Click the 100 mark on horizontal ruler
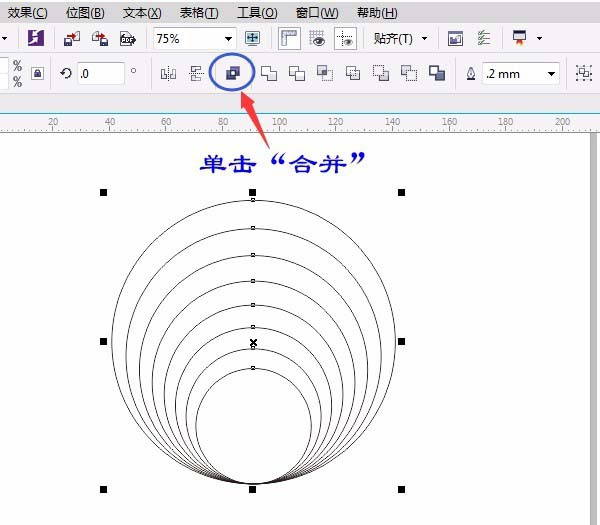 click(279, 122)
